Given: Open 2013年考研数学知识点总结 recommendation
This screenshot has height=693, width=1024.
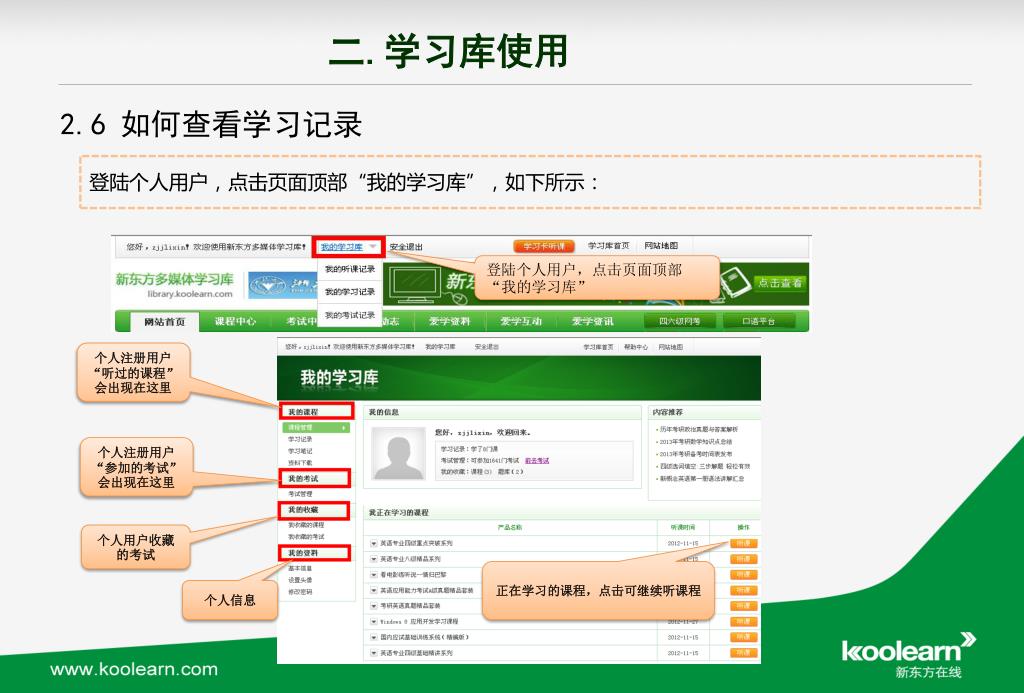Looking at the screenshot, I should 696,442.
